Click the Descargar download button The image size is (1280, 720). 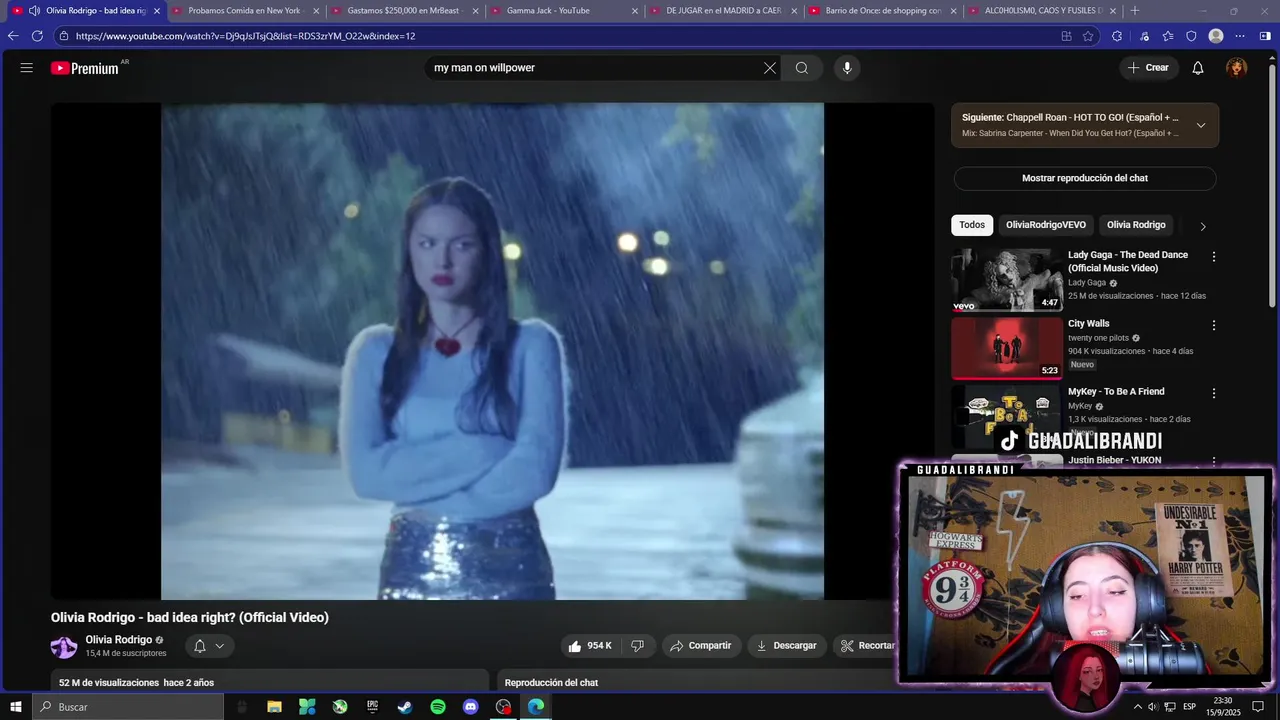click(x=787, y=646)
